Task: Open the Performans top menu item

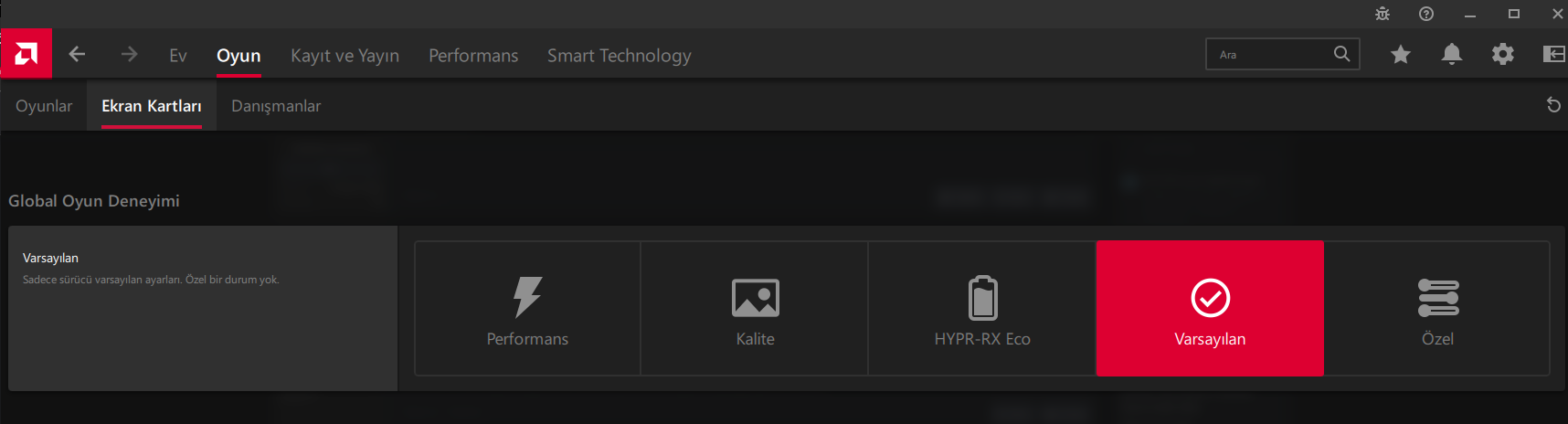Action: pyautogui.click(x=473, y=56)
